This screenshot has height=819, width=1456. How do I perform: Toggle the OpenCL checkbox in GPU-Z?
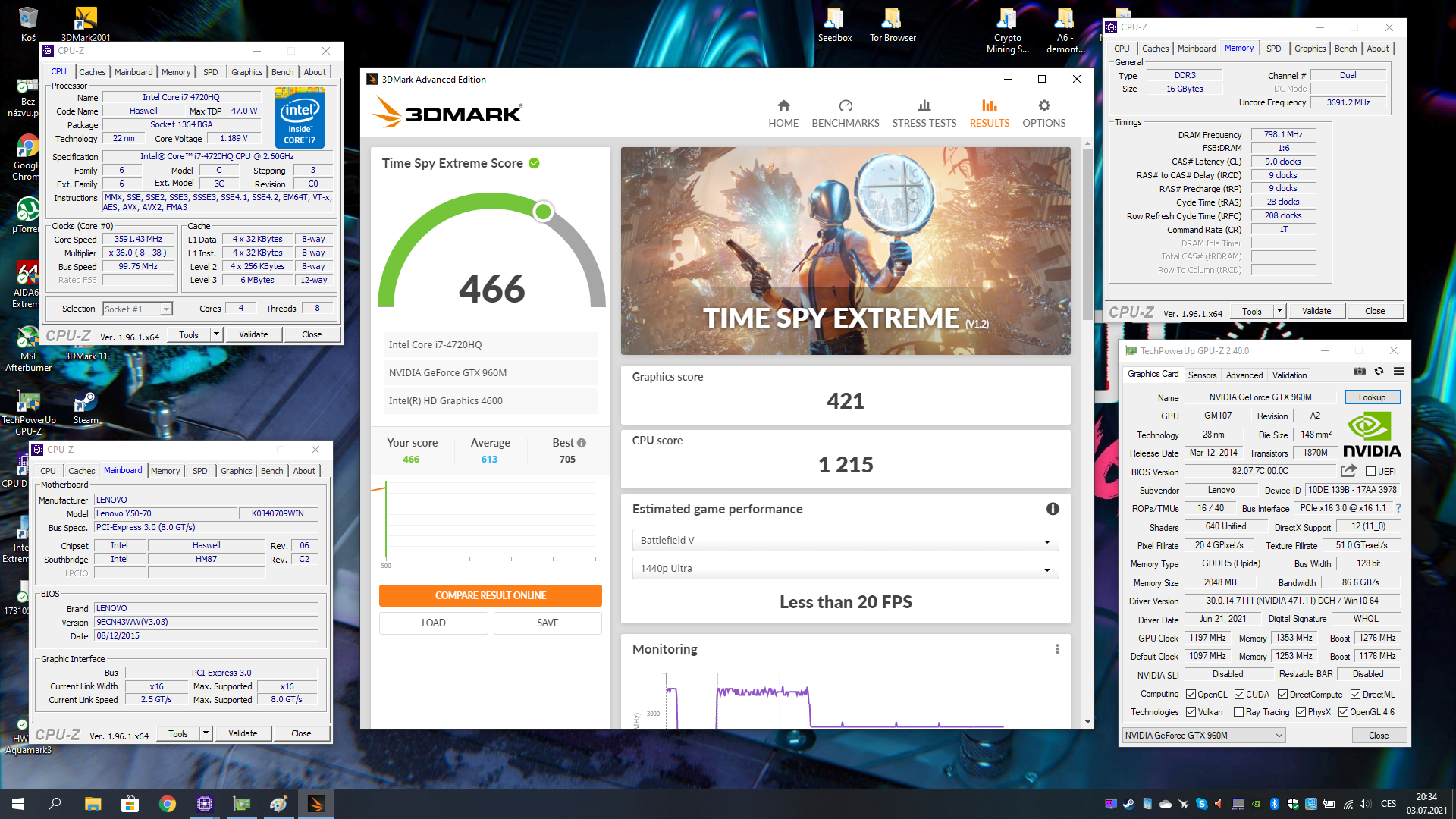(1191, 695)
